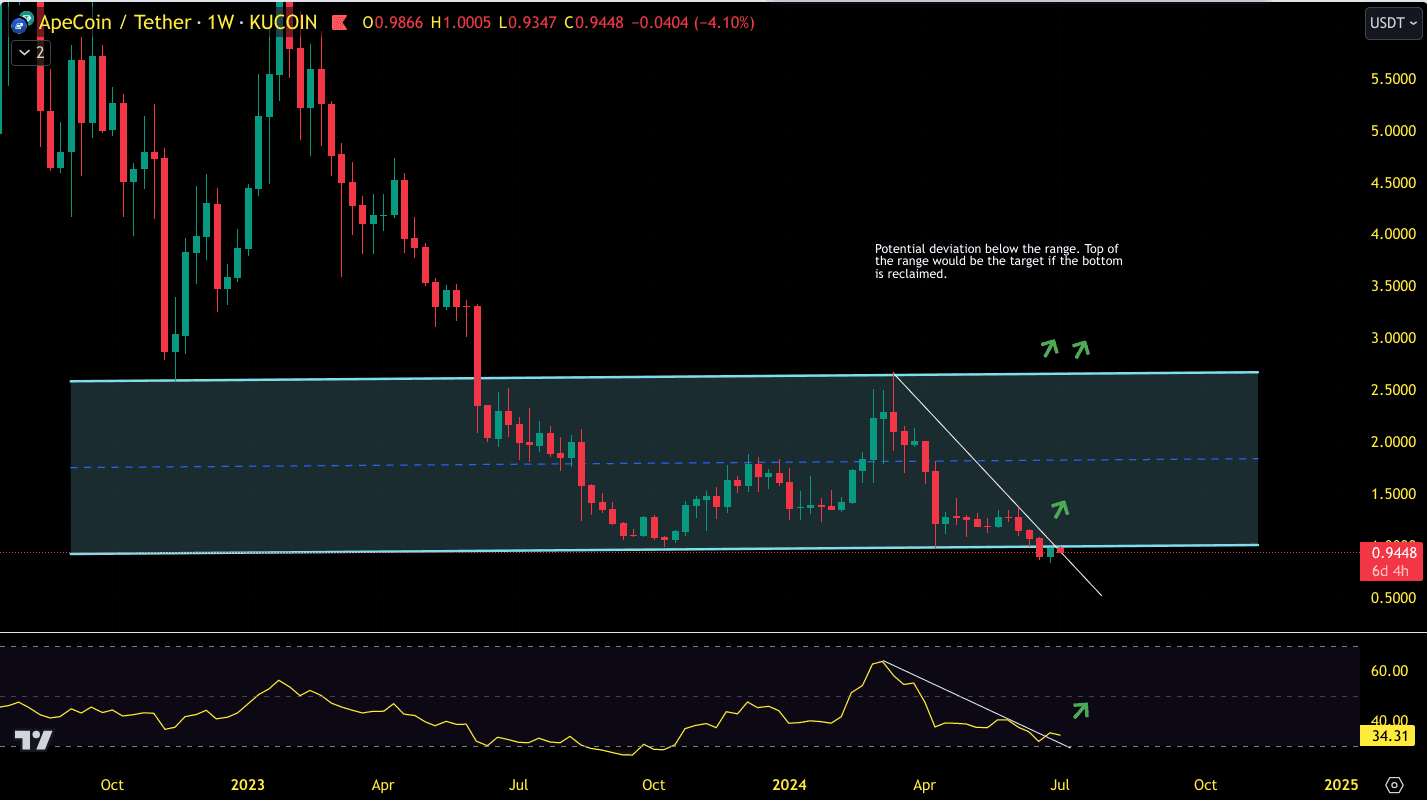The width and height of the screenshot is (1427, 800).
Task: Click the 5.0000 price scale label
Action: (1394, 131)
